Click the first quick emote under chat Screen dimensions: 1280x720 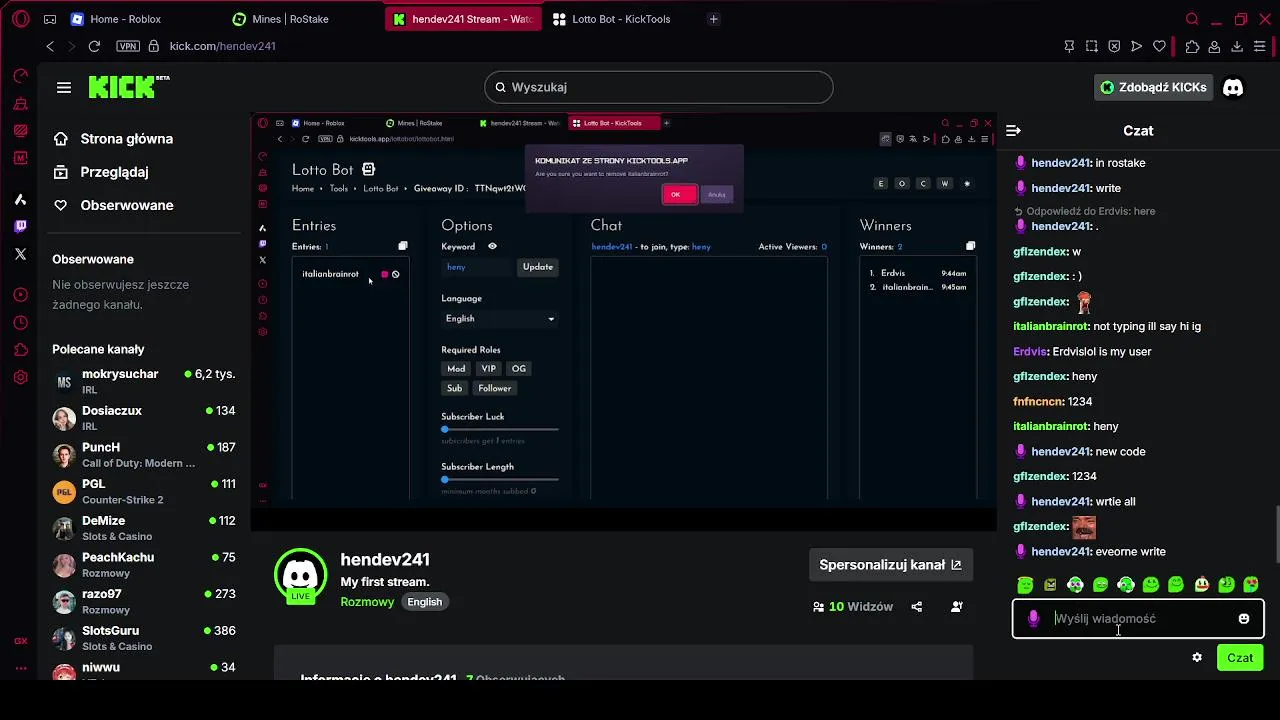1025,585
